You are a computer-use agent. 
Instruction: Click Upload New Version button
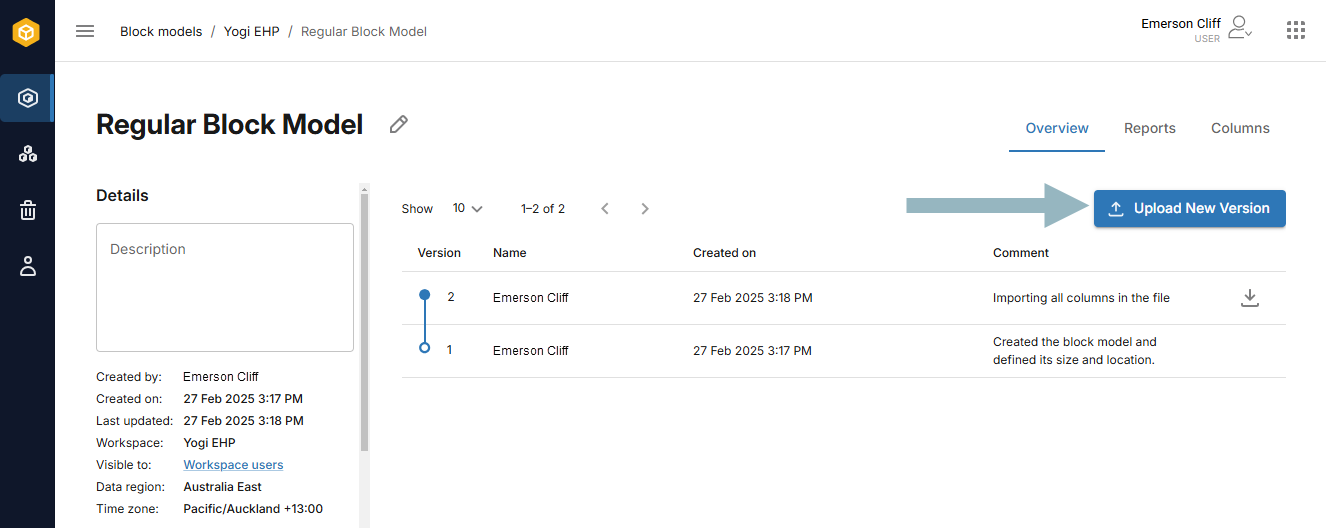tap(1189, 208)
